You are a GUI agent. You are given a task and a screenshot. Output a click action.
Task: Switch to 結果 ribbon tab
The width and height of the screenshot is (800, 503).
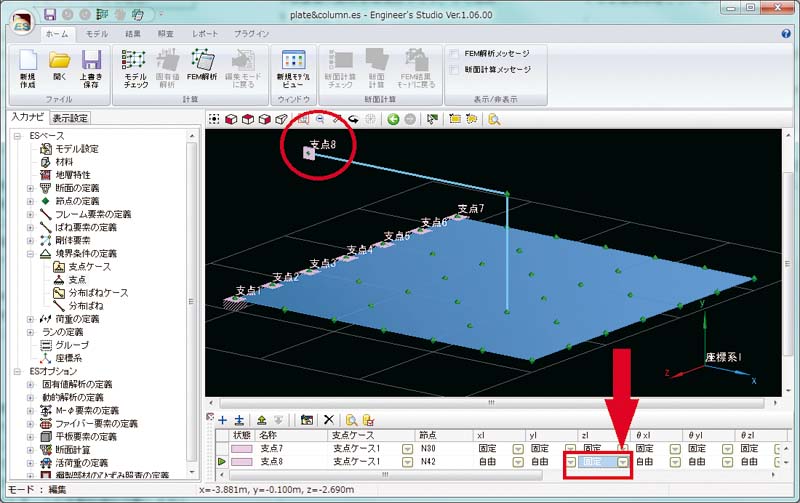tap(133, 34)
